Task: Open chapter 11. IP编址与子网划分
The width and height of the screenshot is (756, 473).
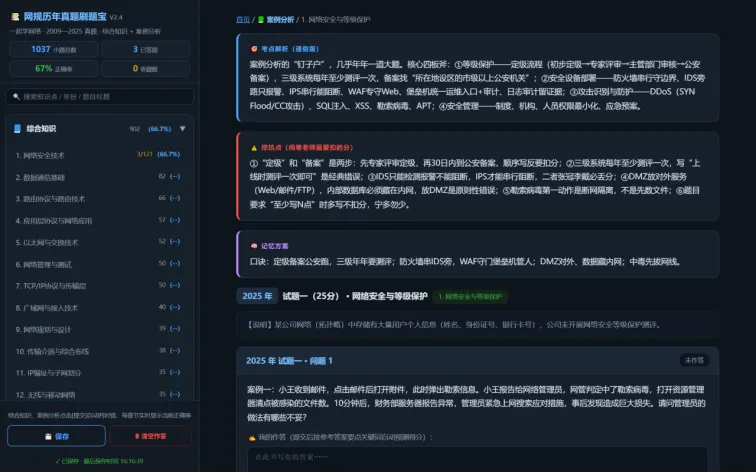Action: click(x=99, y=373)
